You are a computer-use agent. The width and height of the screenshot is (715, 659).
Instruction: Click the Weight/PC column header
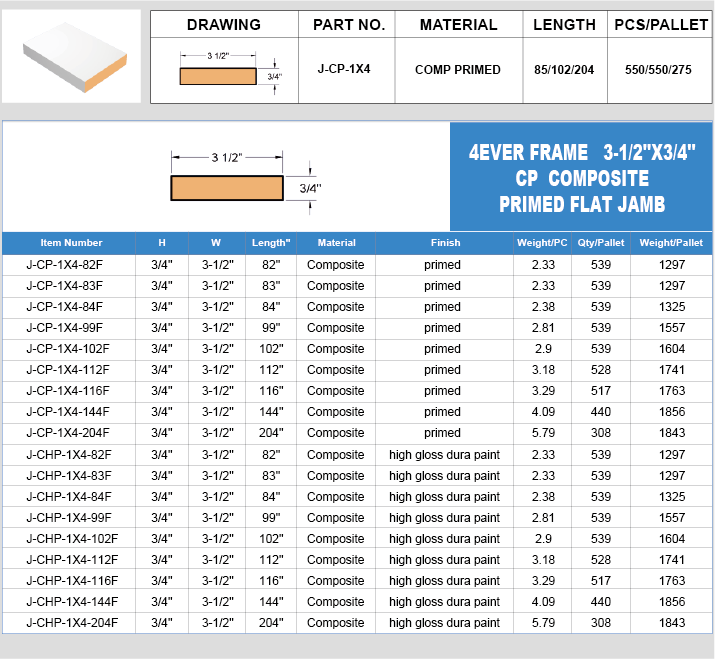coord(542,243)
